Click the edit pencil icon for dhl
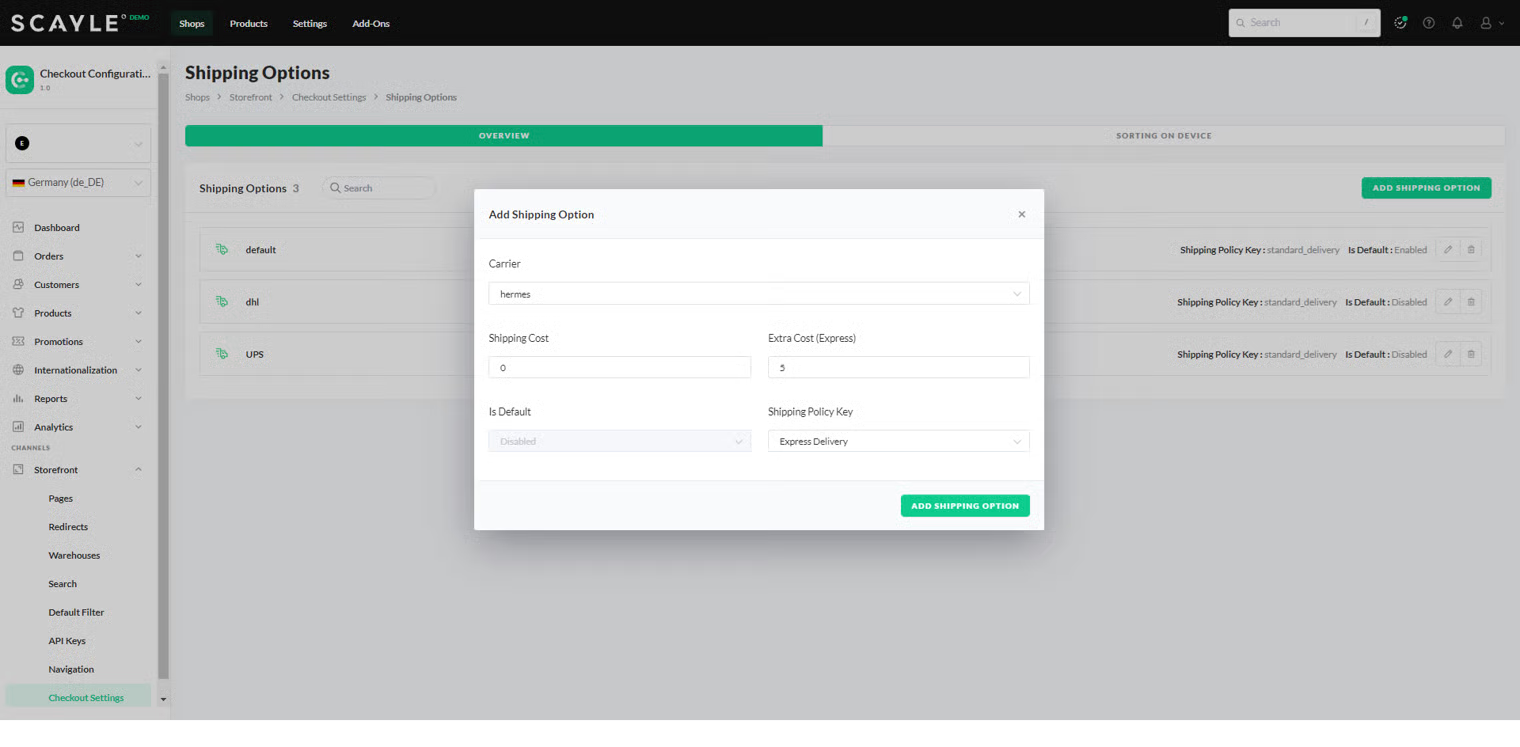The image size is (1520, 747). [1447, 302]
